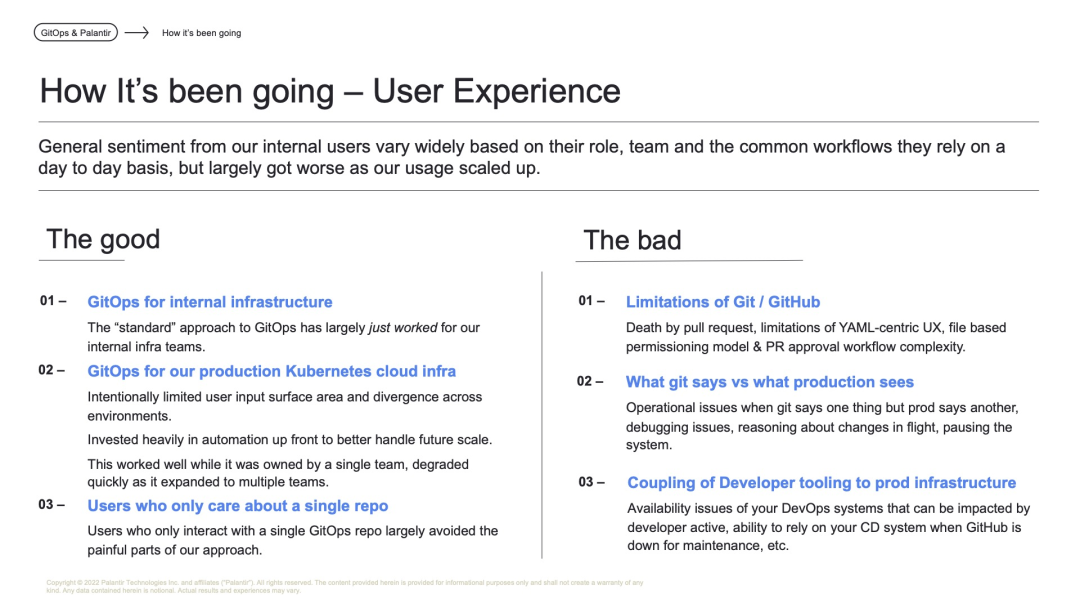Image resolution: width=1080 pixels, height=608 pixels.
Task: Click the GitOps & Palantir breadcrumb pill
Action: click(75, 33)
